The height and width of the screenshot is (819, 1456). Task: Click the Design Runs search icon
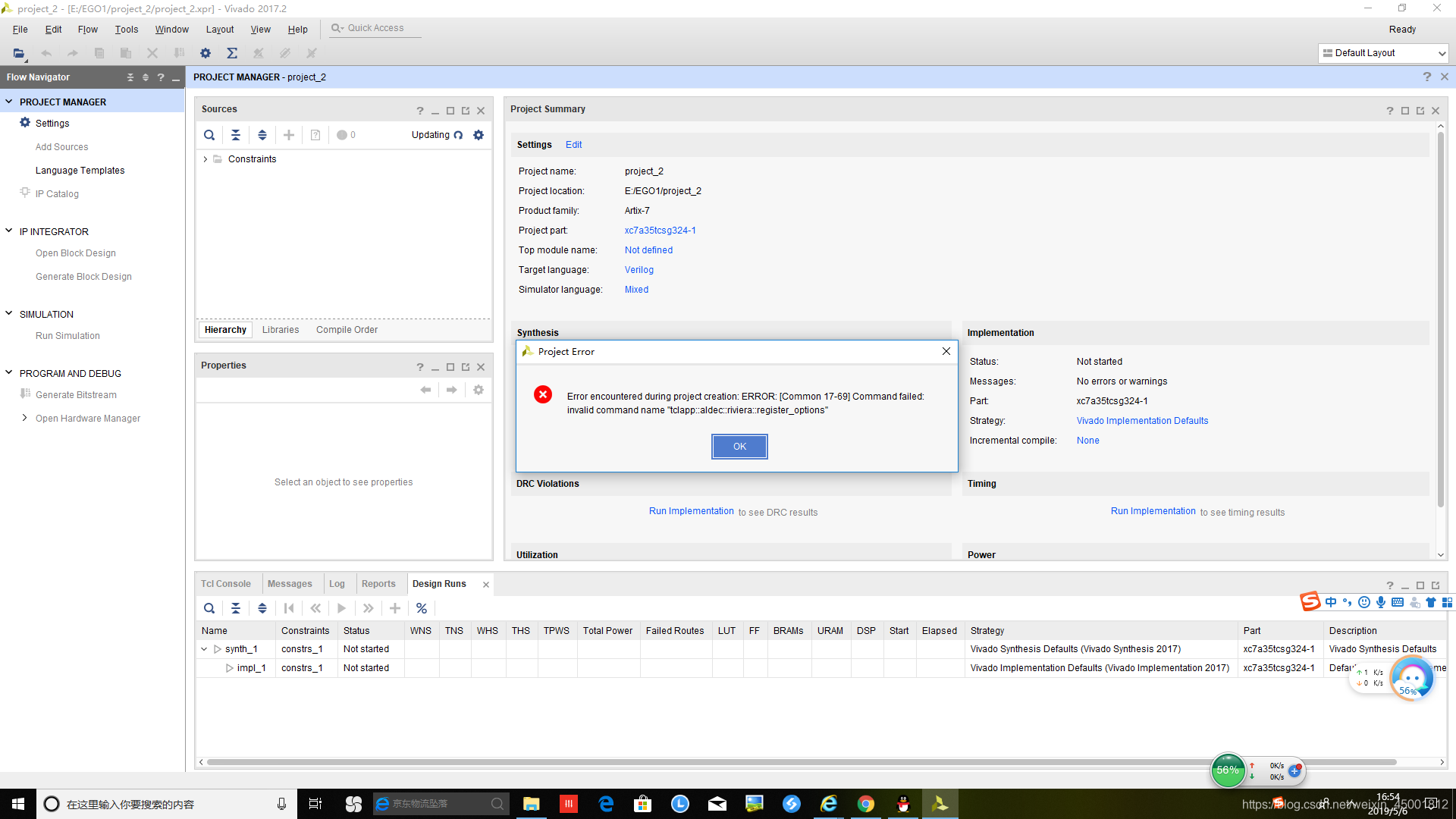(x=209, y=608)
